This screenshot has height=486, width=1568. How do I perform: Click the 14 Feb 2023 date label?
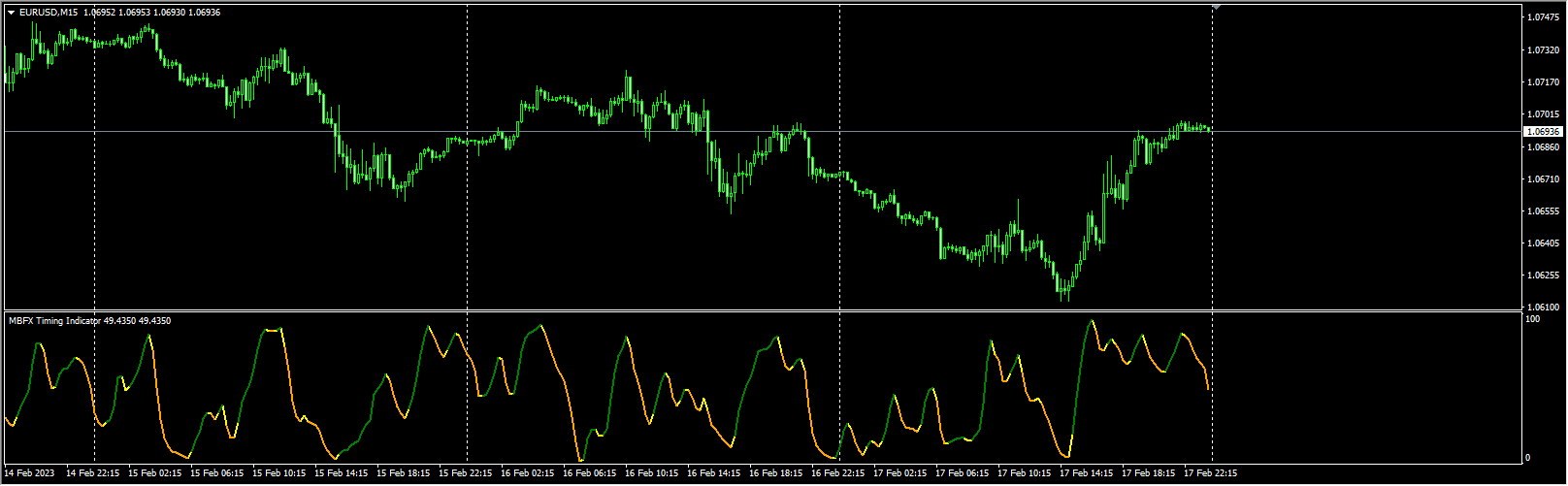[30, 474]
